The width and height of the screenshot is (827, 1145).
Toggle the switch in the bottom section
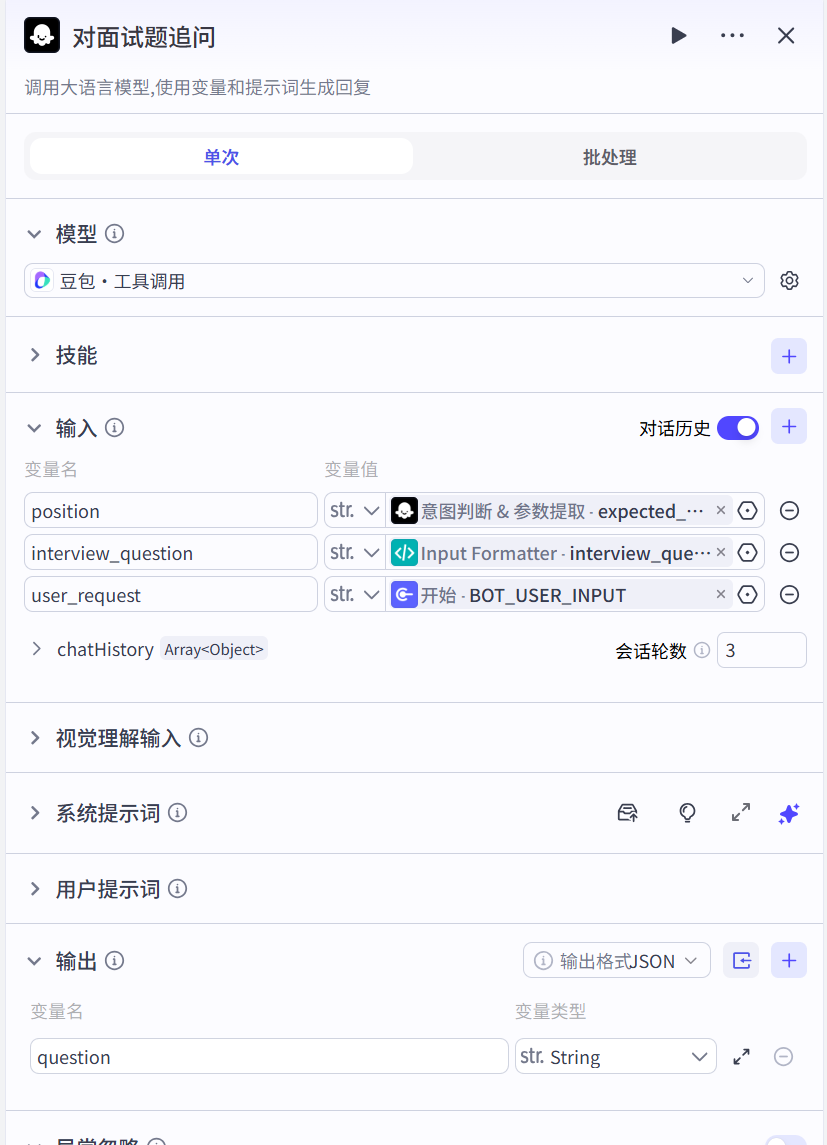tap(785, 1140)
